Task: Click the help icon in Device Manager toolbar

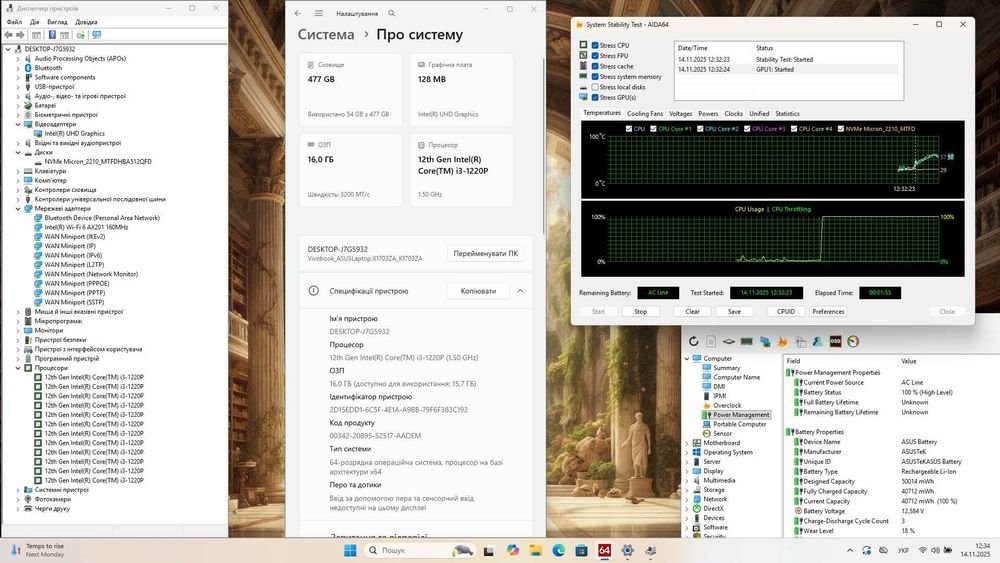Action: coord(52,35)
